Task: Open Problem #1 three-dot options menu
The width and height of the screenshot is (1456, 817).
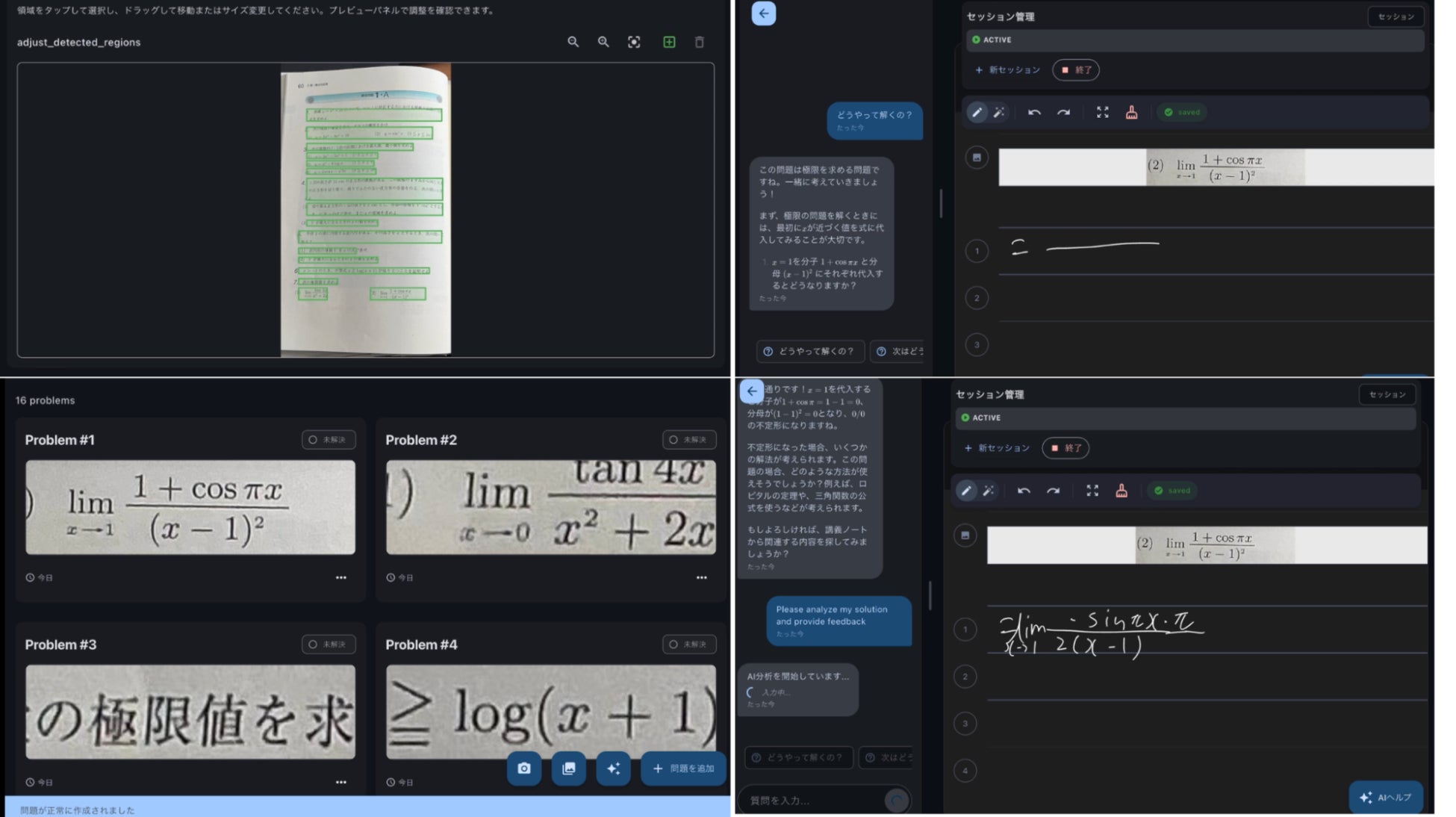Action: coord(341,577)
